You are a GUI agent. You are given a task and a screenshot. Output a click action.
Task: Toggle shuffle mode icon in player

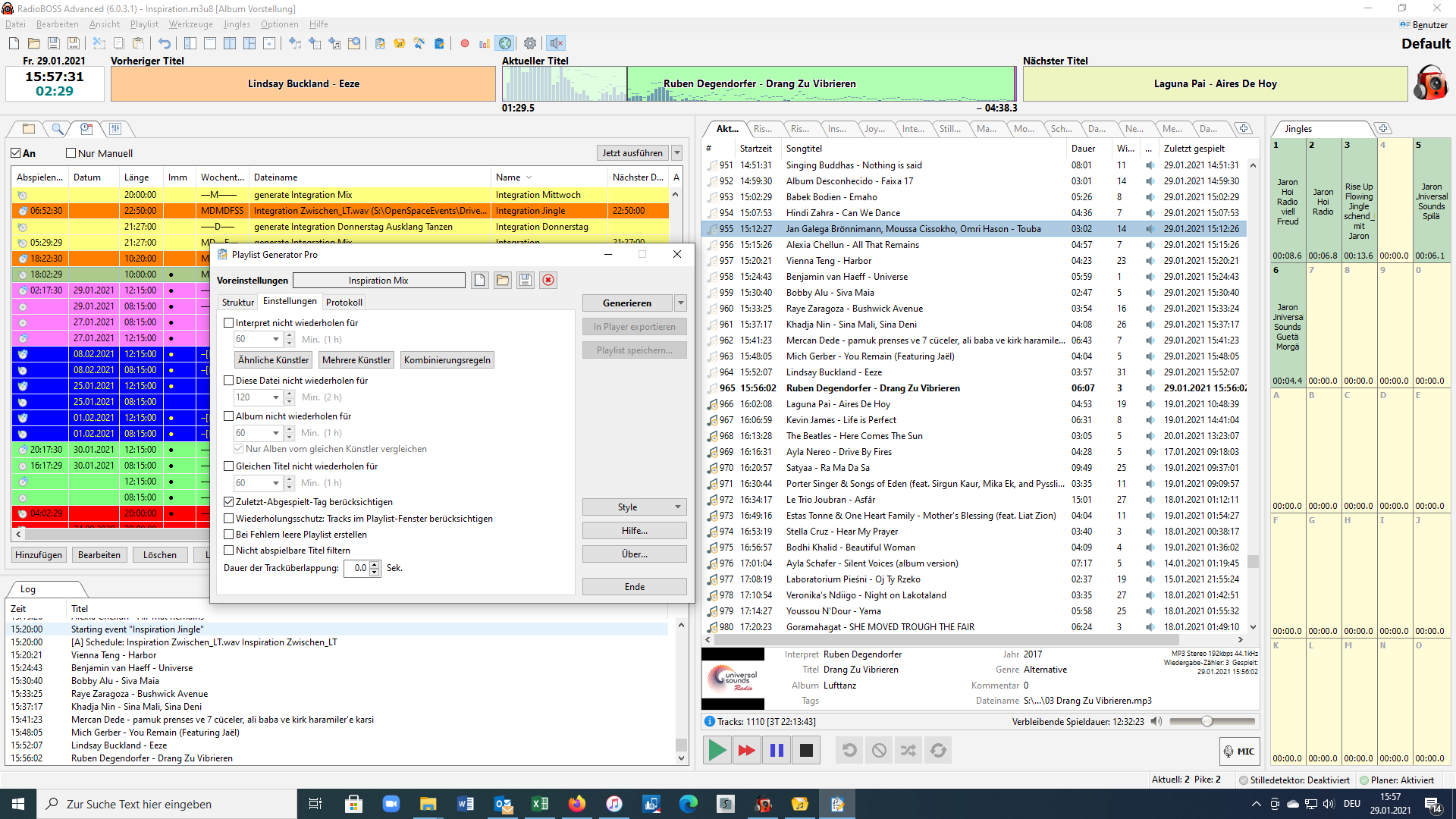click(908, 750)
